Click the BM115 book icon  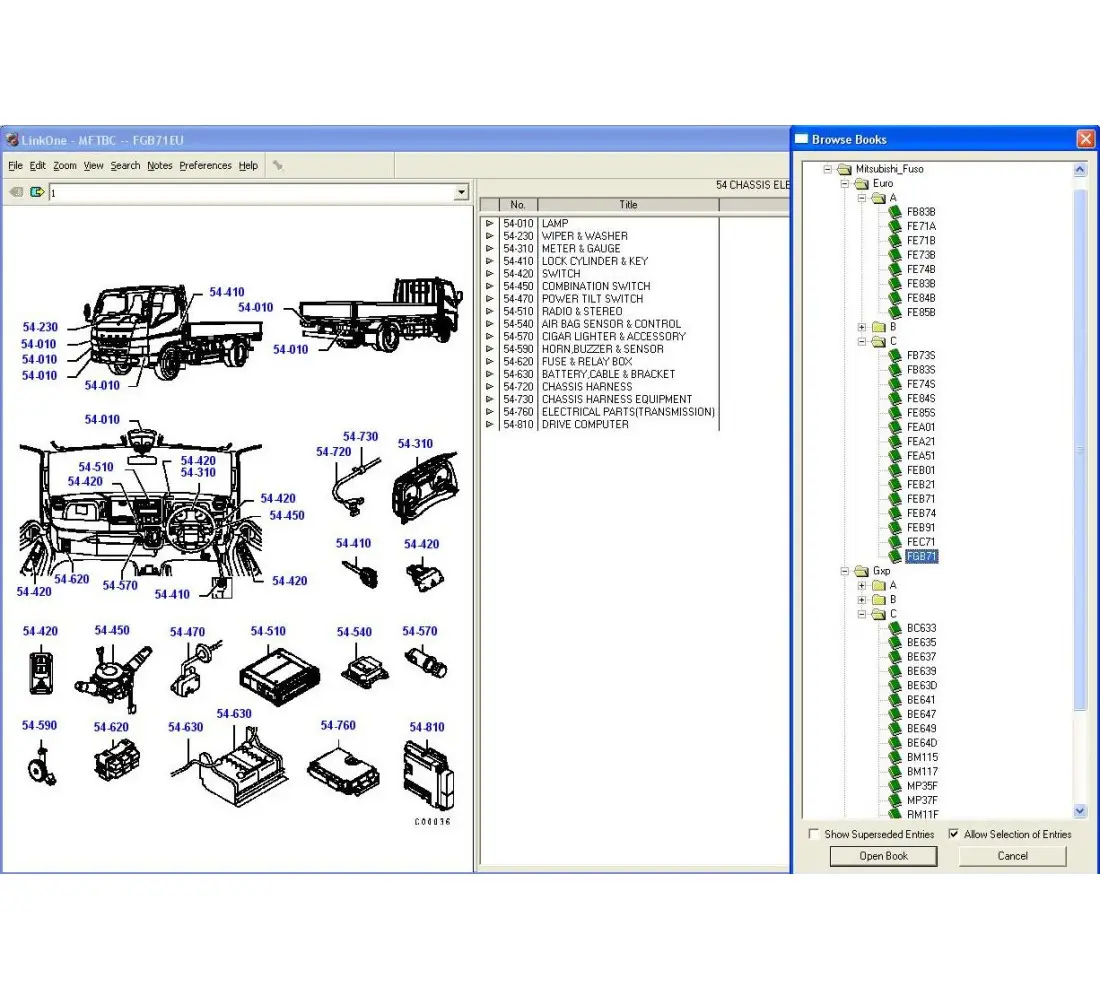pos(895,757)
